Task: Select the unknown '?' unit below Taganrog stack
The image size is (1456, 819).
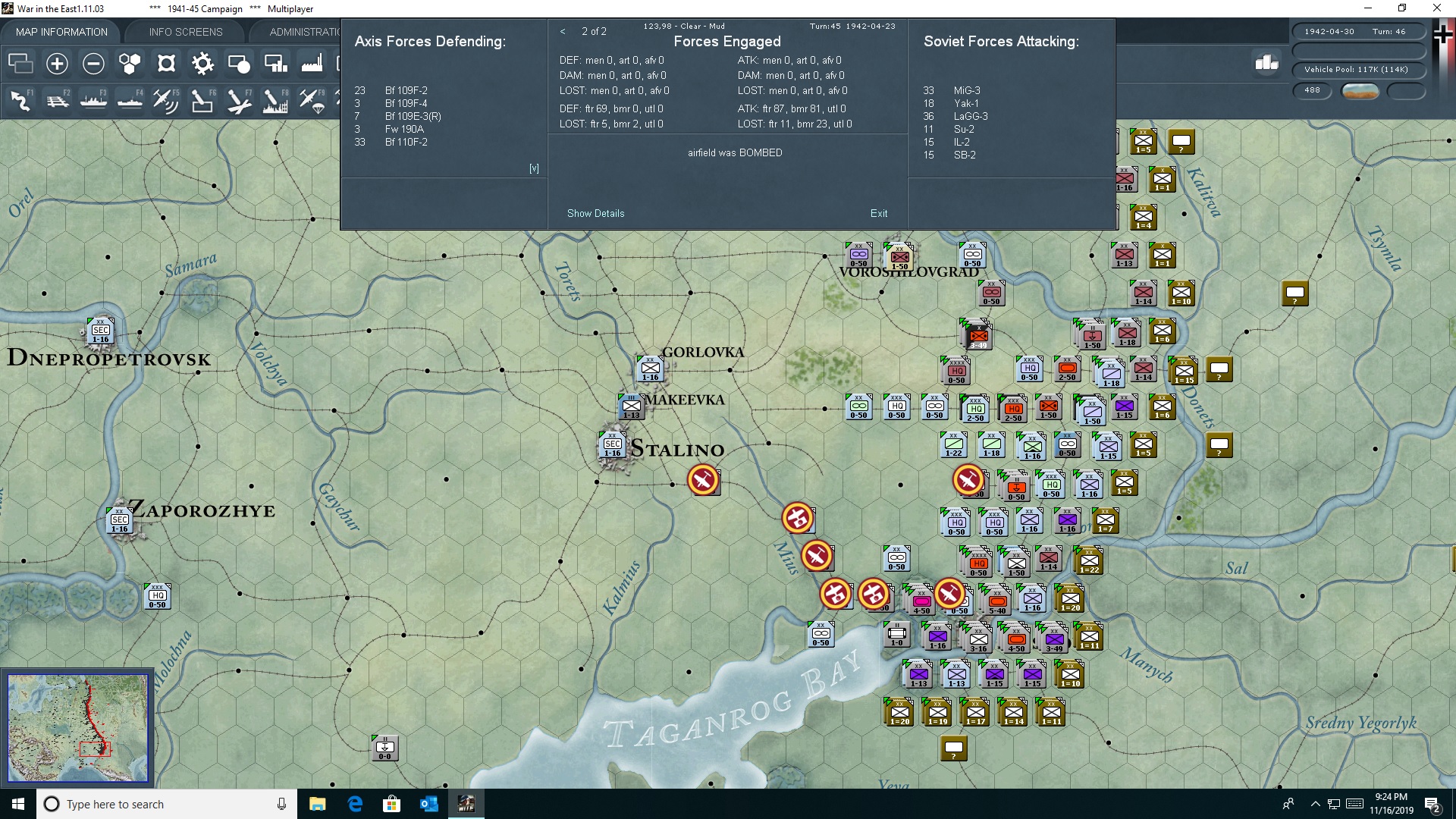Action: (x=953, y=748)
